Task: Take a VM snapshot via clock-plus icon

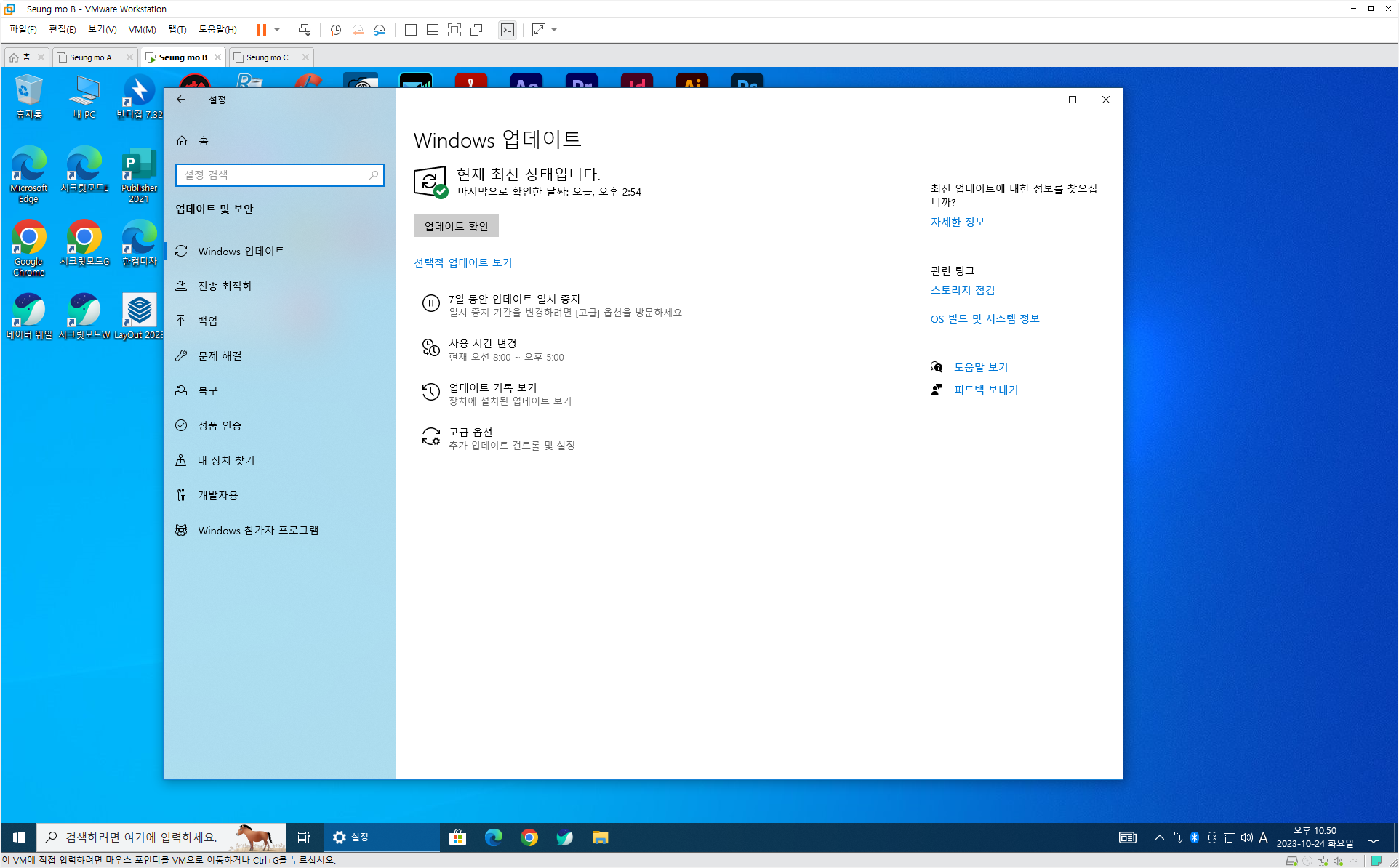Action: tap(335, 30)
